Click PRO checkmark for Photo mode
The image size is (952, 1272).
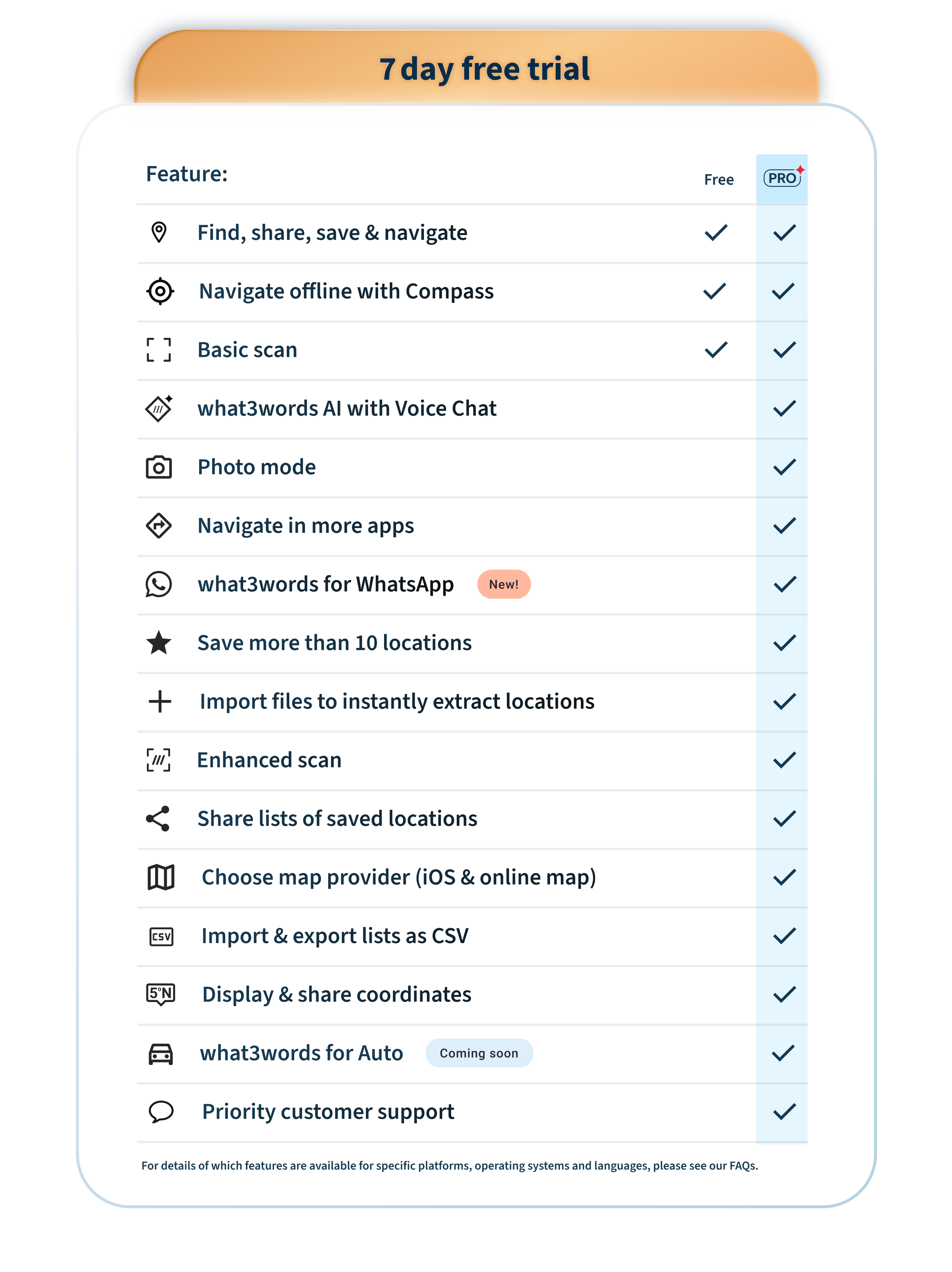784,467
